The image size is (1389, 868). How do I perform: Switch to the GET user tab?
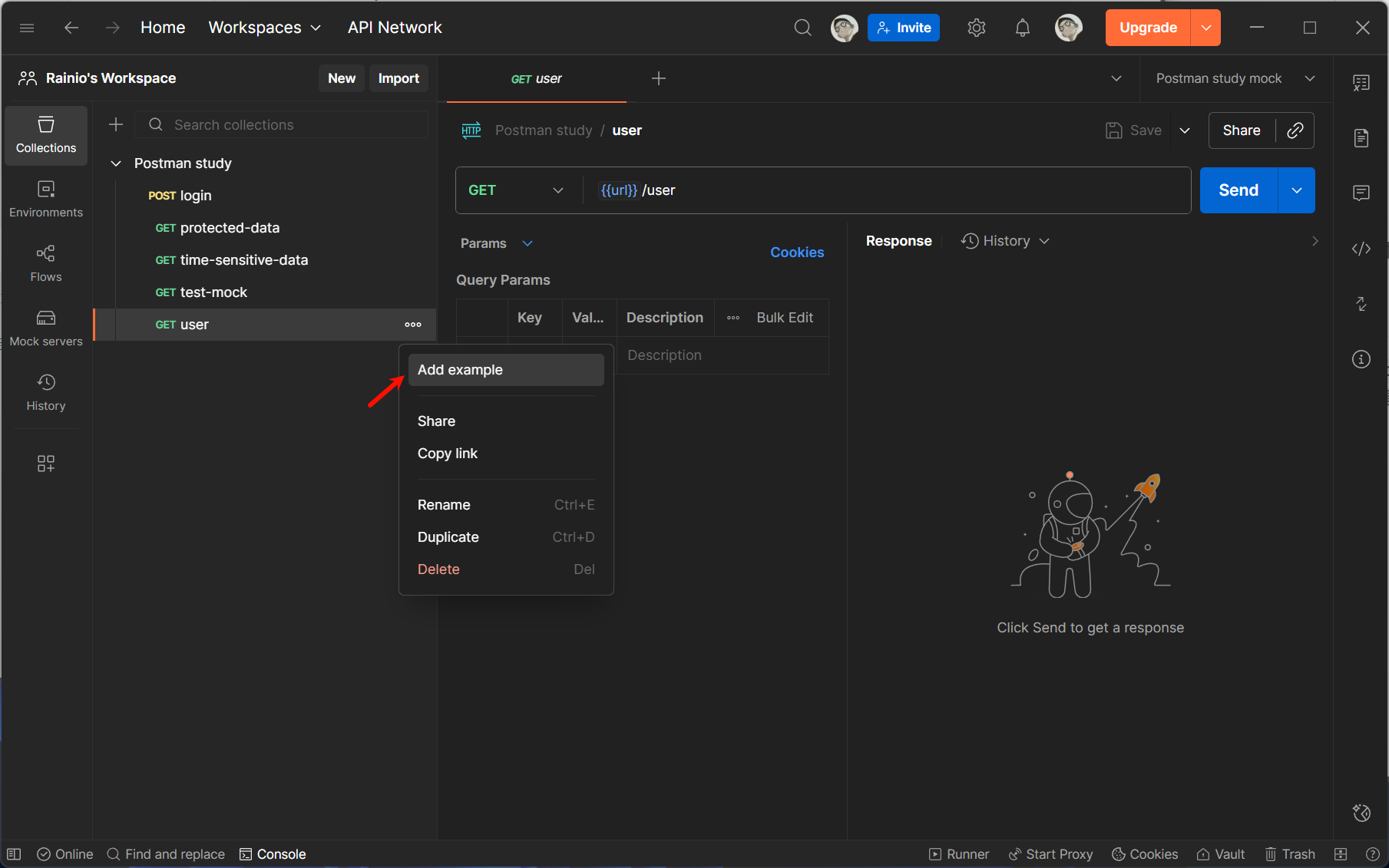(537, 78)
